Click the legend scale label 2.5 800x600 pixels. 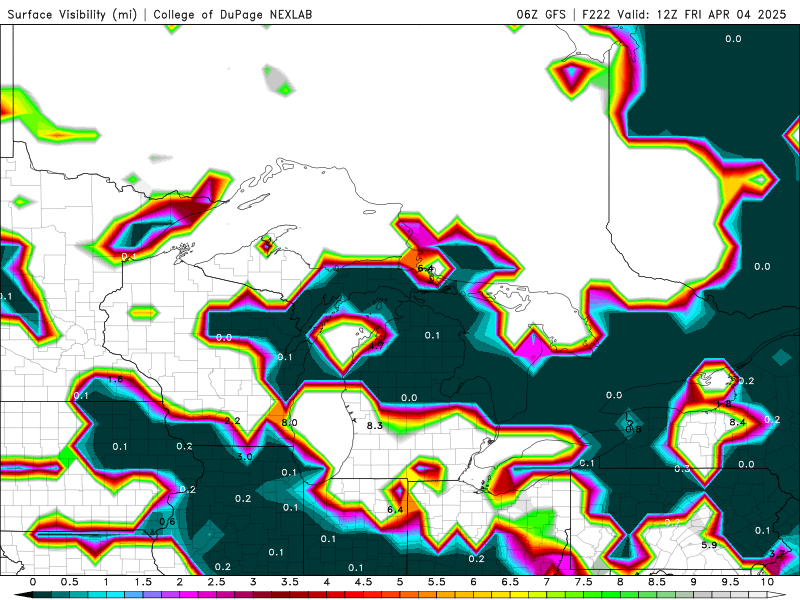coord(216,582)
